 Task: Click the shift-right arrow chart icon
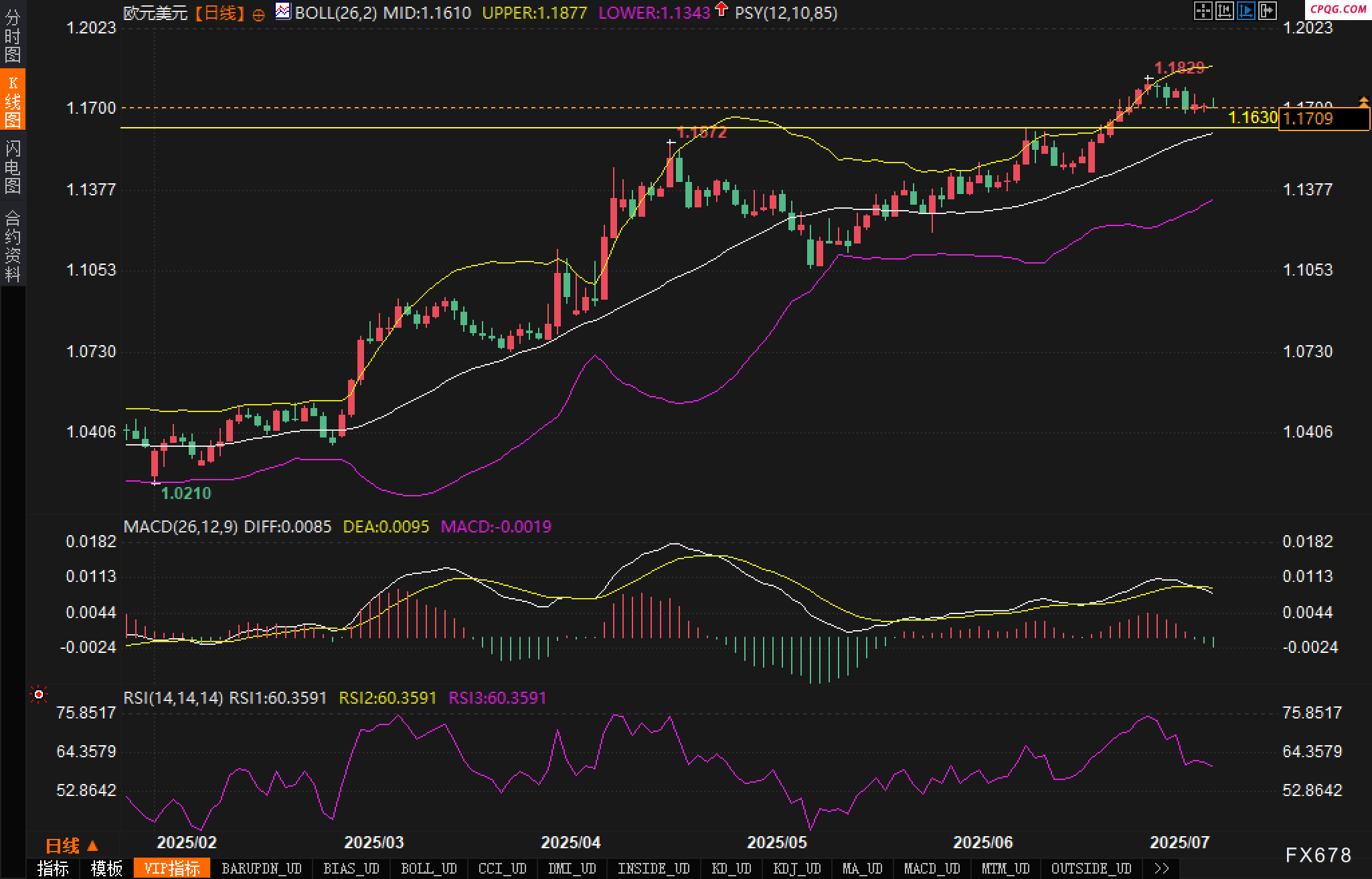point(1267,11)
